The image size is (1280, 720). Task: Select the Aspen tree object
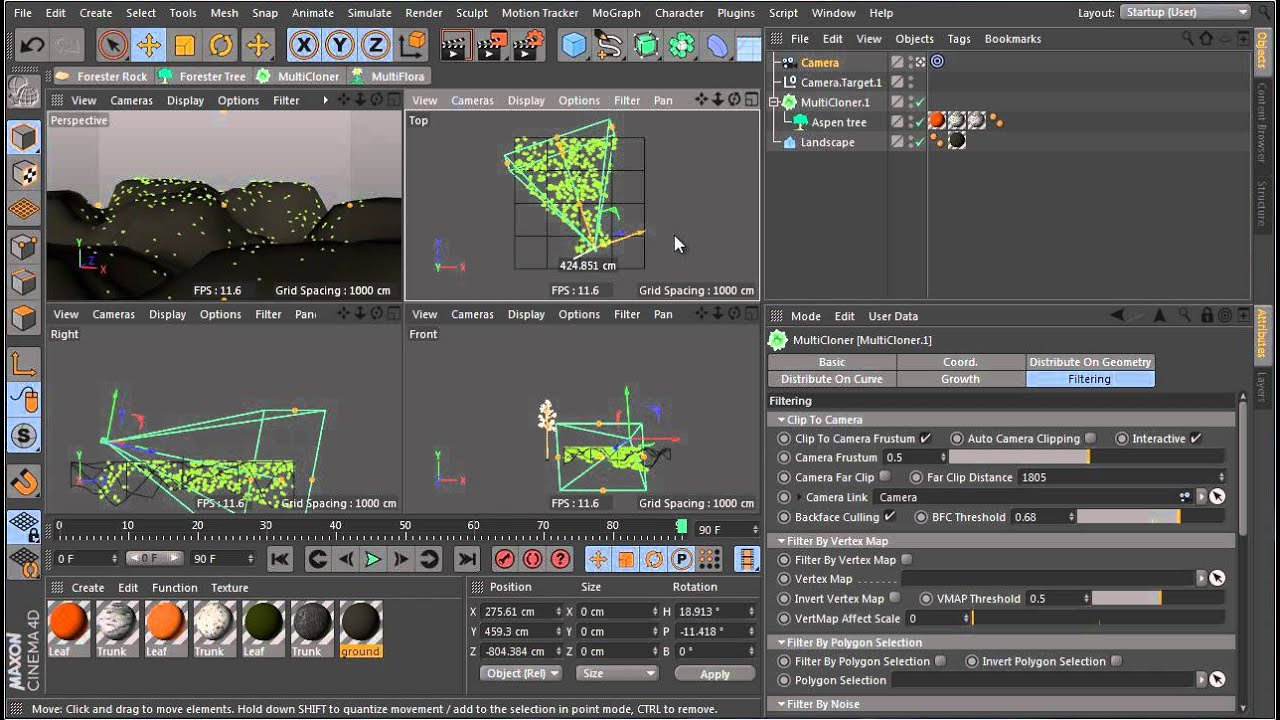tap(838, 122)
